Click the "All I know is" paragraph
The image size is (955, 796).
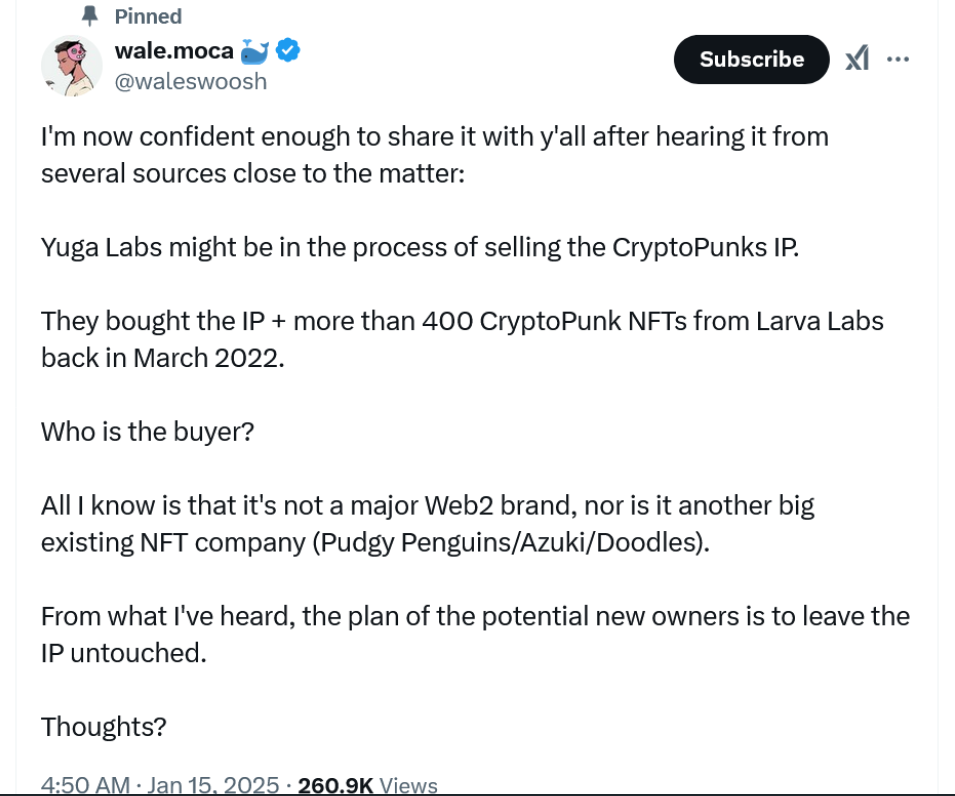[x=427, y=523]
